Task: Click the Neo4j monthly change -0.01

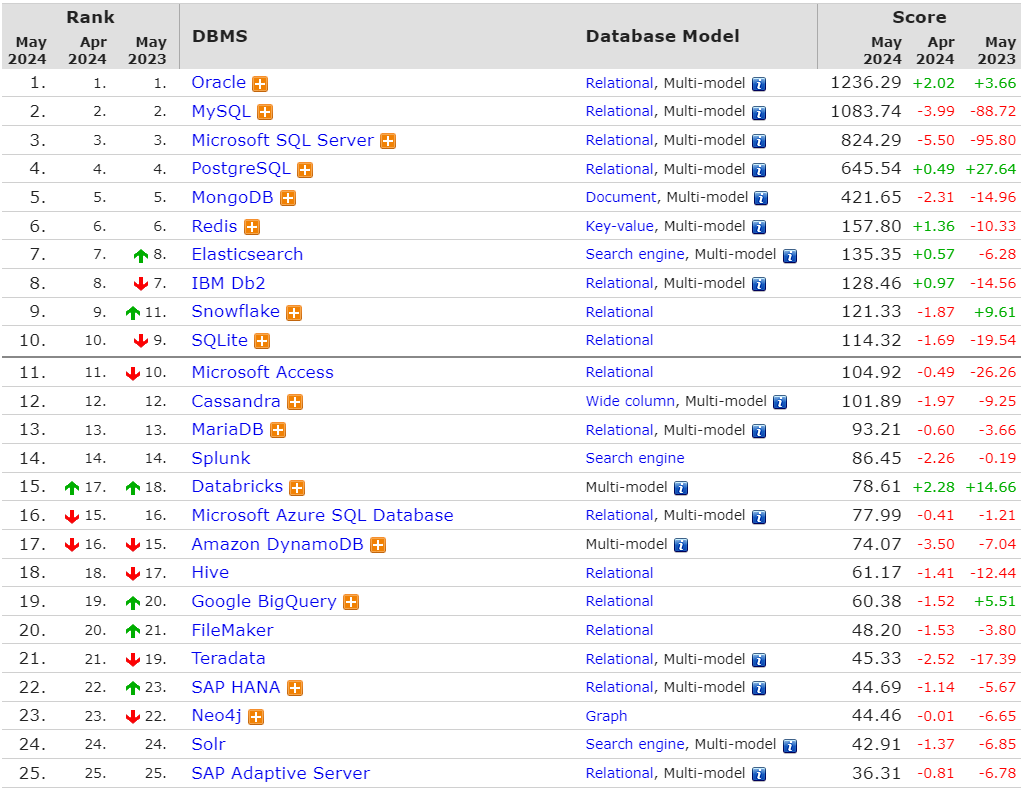Action: [x=936, y=716]
